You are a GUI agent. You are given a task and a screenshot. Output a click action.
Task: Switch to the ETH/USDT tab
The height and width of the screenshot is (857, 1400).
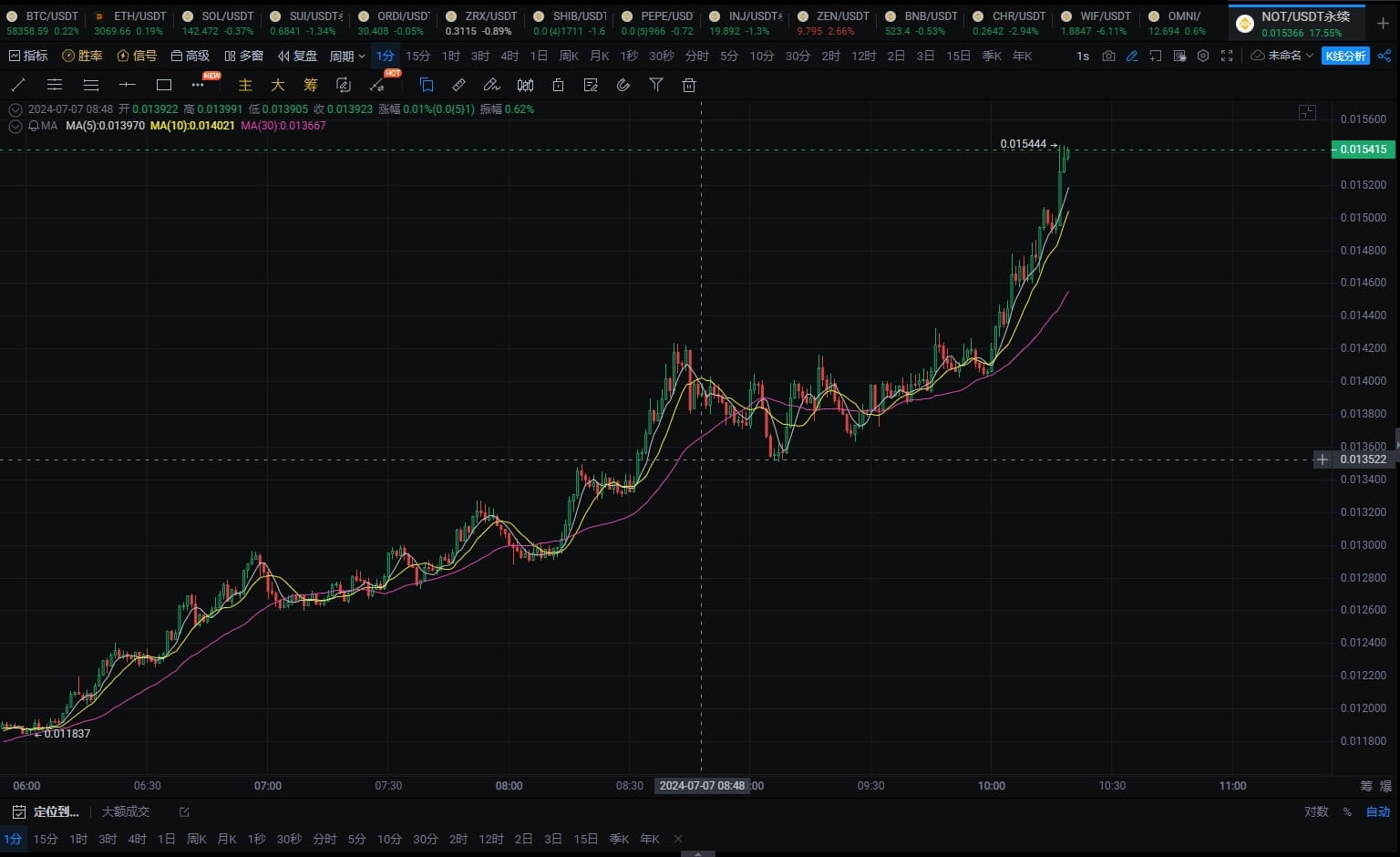(x=131, y=23)
